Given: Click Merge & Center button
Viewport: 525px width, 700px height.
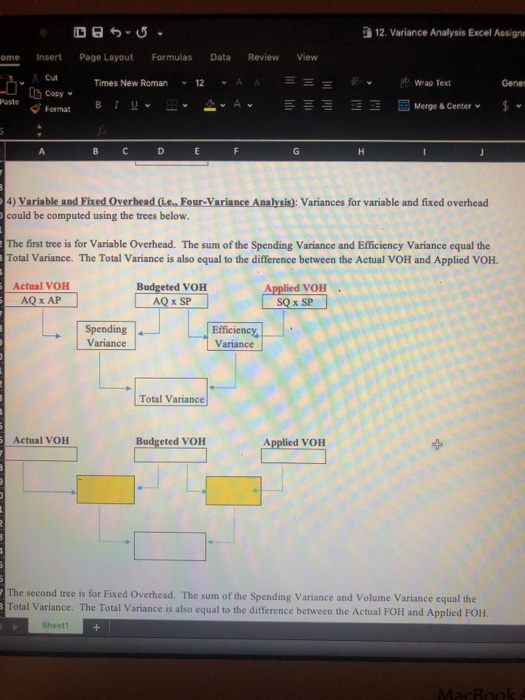Looking at the screenshot, I should (x=434, y=106).
